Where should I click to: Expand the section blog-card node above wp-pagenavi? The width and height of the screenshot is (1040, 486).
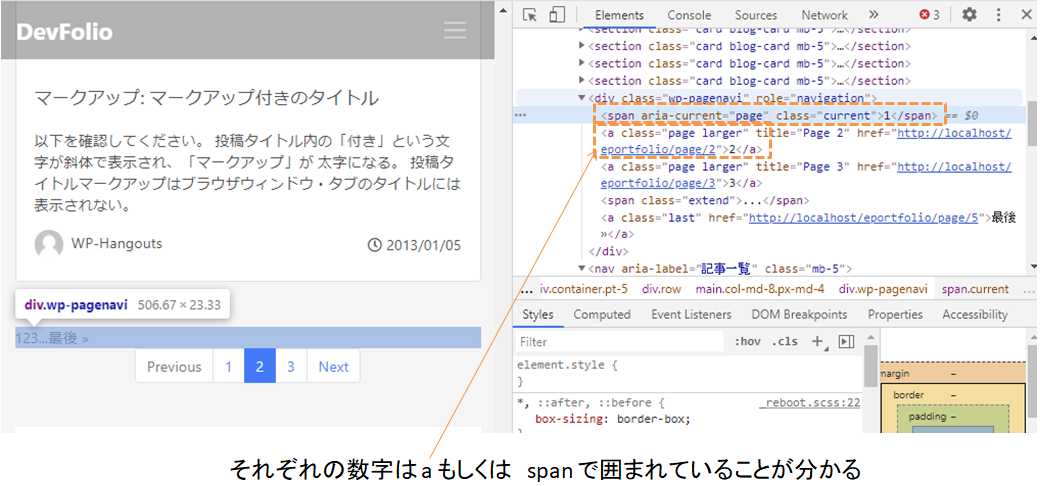point(582,81)
